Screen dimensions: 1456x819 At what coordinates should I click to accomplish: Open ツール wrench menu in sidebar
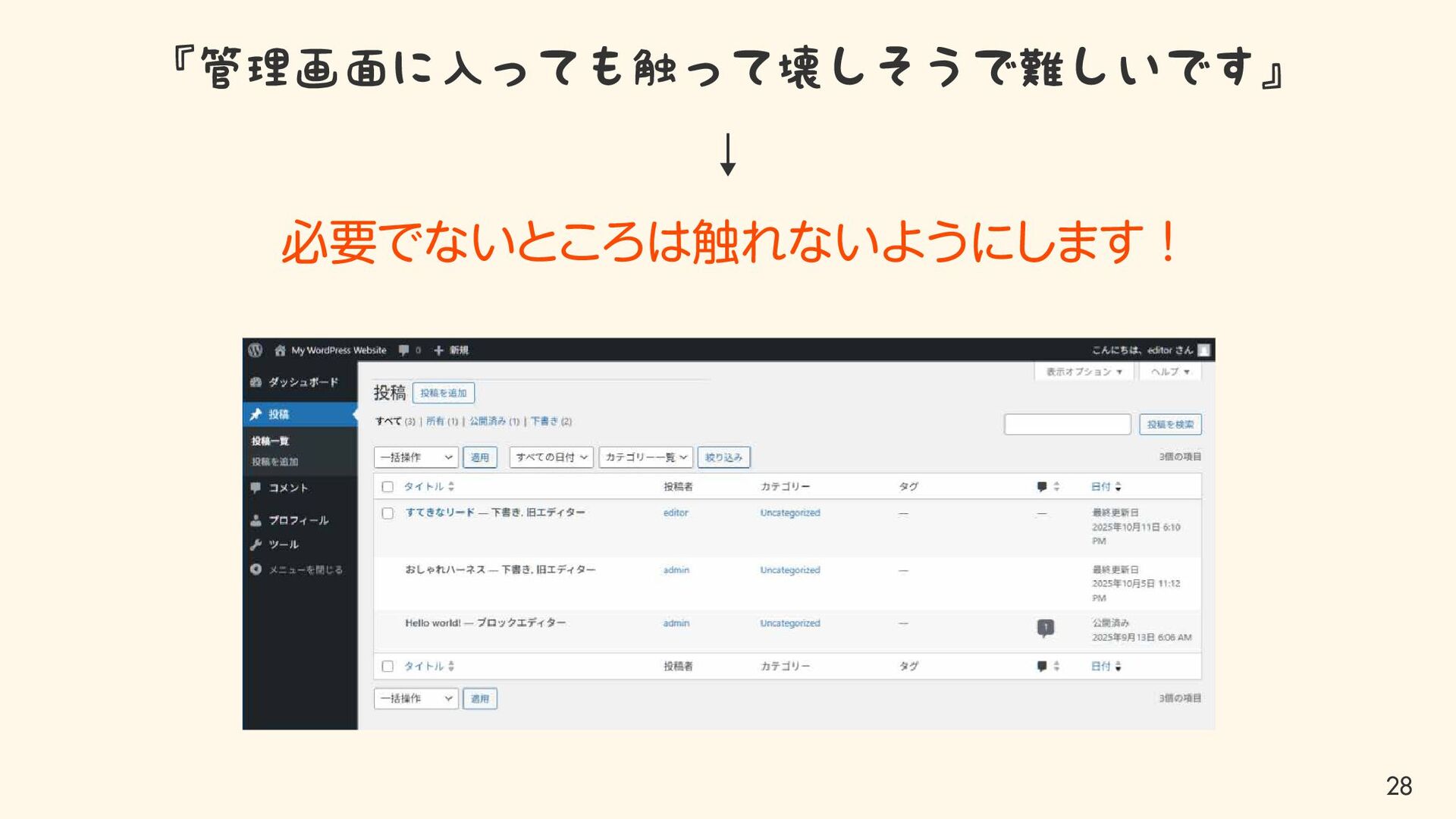click(x=283, y=544)
